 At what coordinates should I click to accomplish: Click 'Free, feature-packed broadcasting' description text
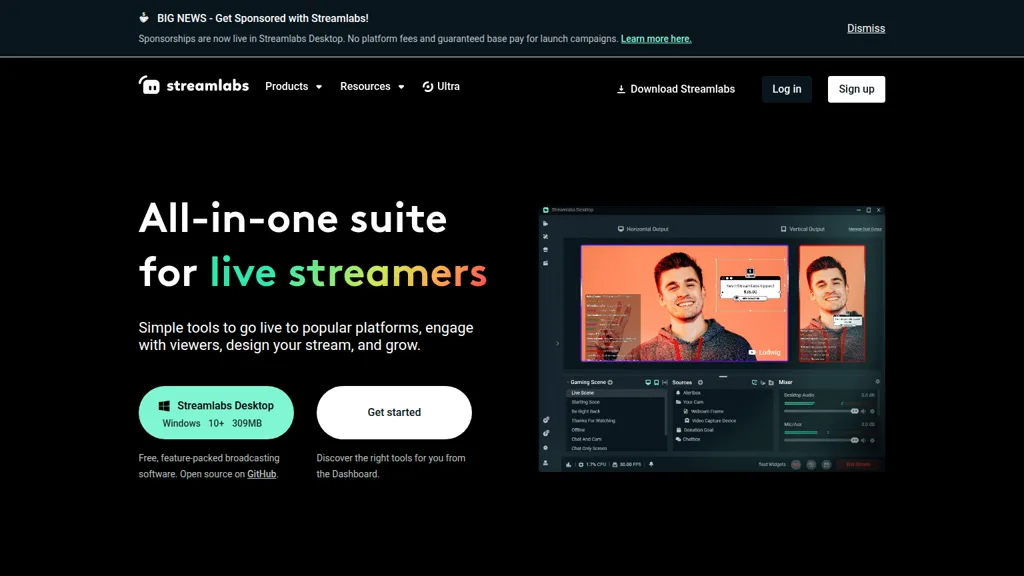click(209, 466)
